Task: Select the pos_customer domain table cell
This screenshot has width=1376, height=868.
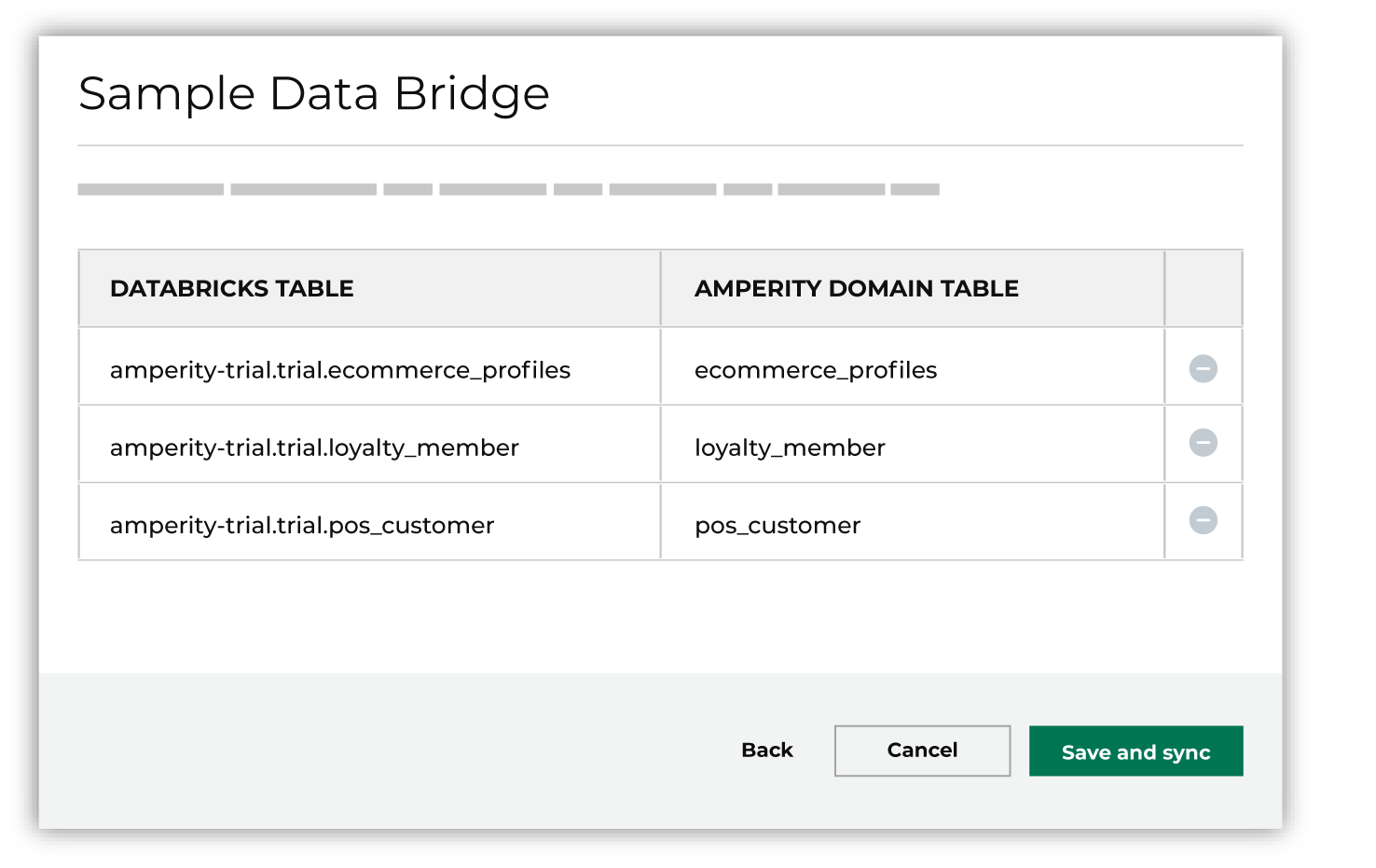Action: (x=777, y=525)
